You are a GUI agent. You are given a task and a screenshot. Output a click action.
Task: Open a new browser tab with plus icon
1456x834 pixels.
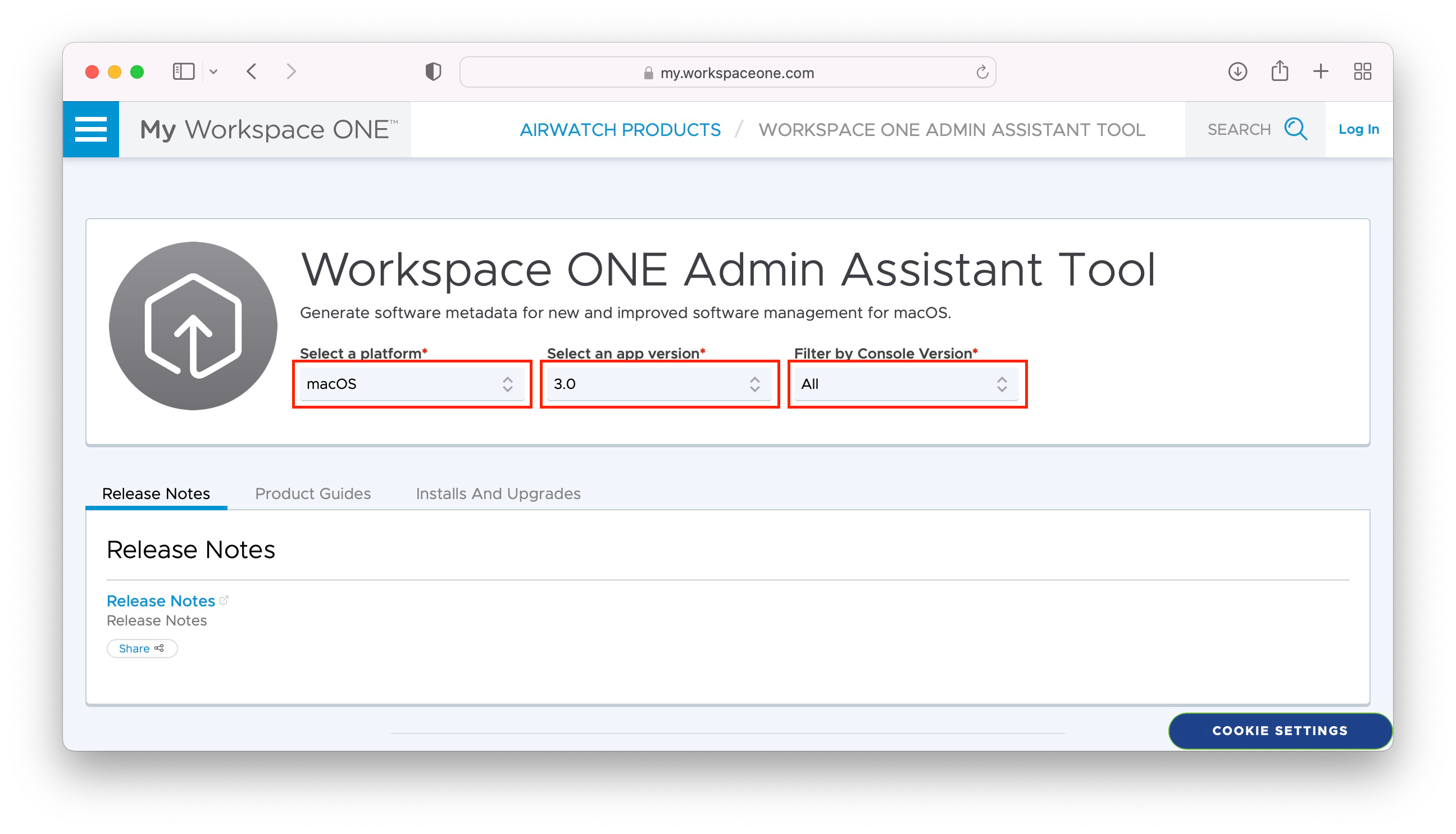(1321, 71)
